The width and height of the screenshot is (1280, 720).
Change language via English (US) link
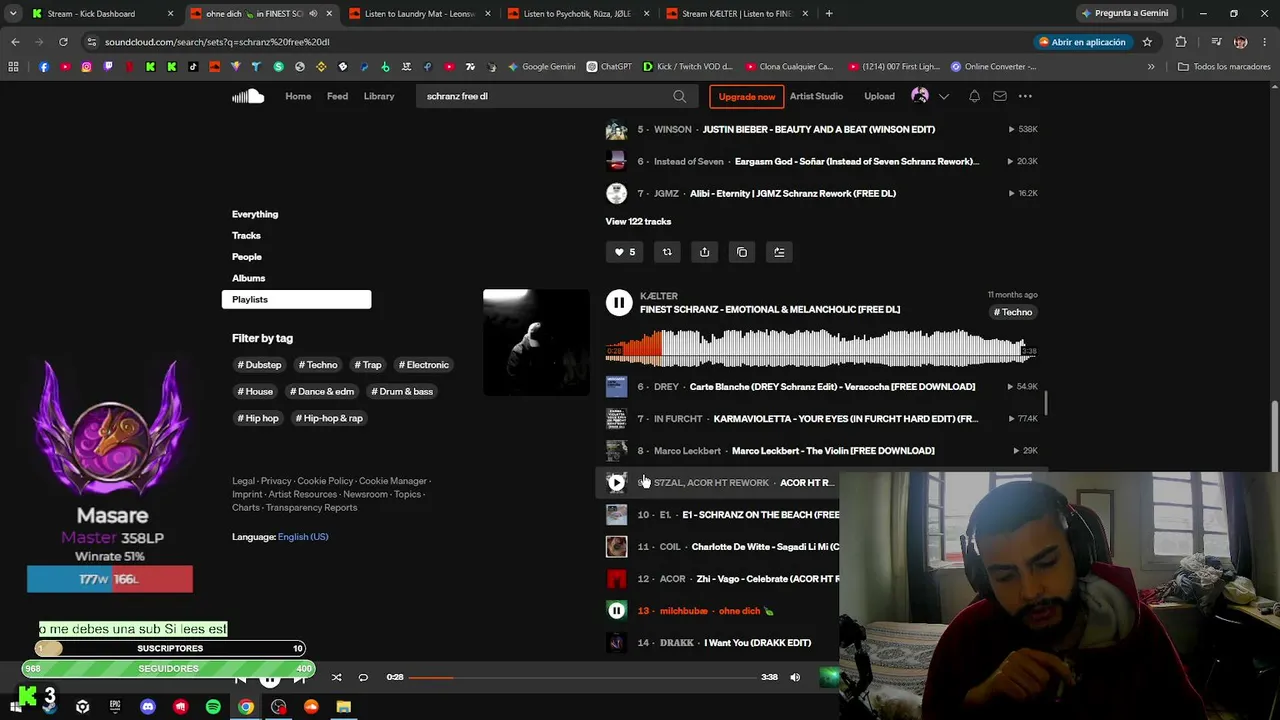(x=303, y=537)
